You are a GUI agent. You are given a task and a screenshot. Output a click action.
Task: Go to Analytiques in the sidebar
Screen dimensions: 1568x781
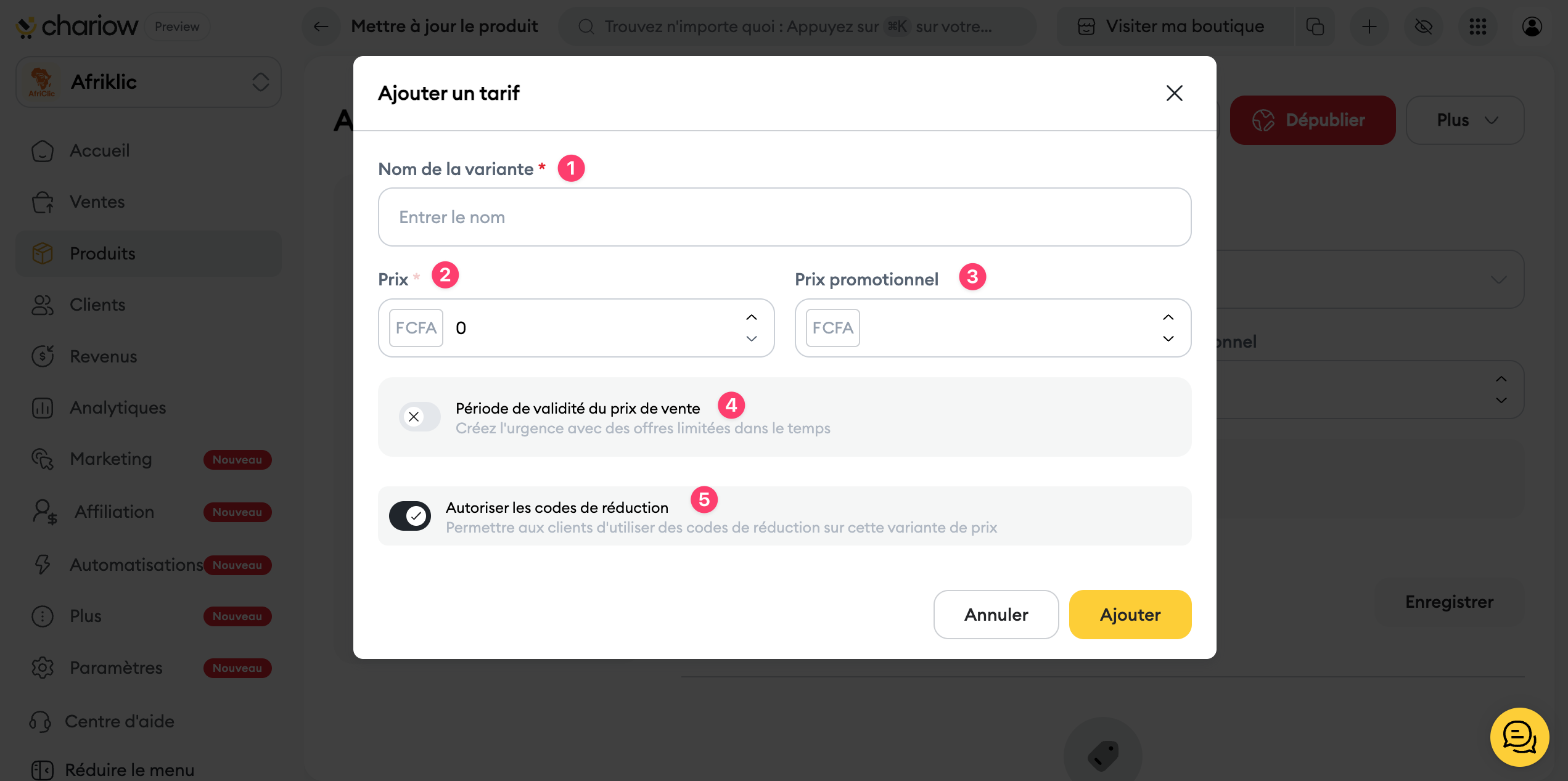118,407
